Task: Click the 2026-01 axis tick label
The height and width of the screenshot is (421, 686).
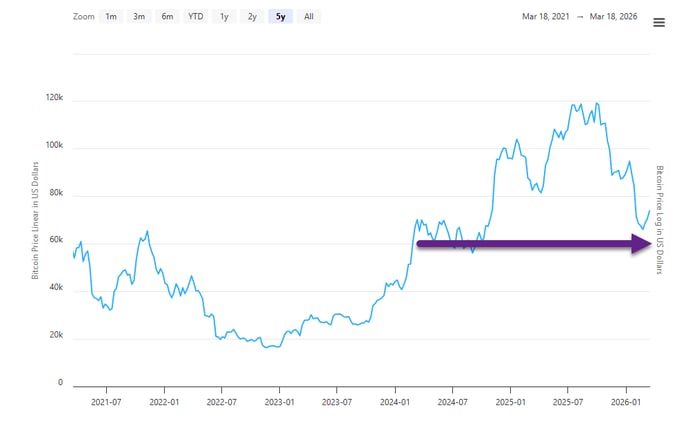Action: click(626, 402)
